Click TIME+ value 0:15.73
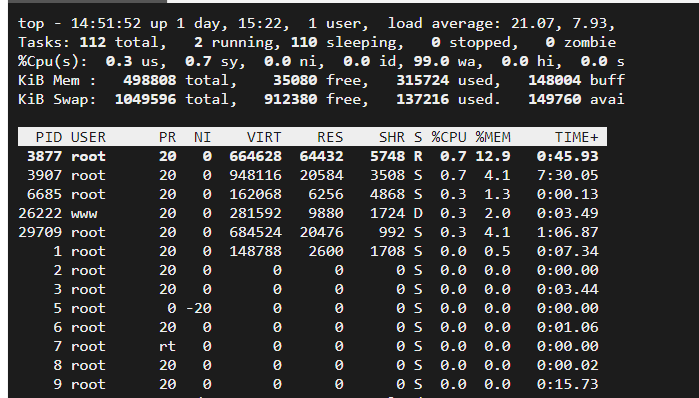The width and height of the screenshot is (699, 398). 567,384
